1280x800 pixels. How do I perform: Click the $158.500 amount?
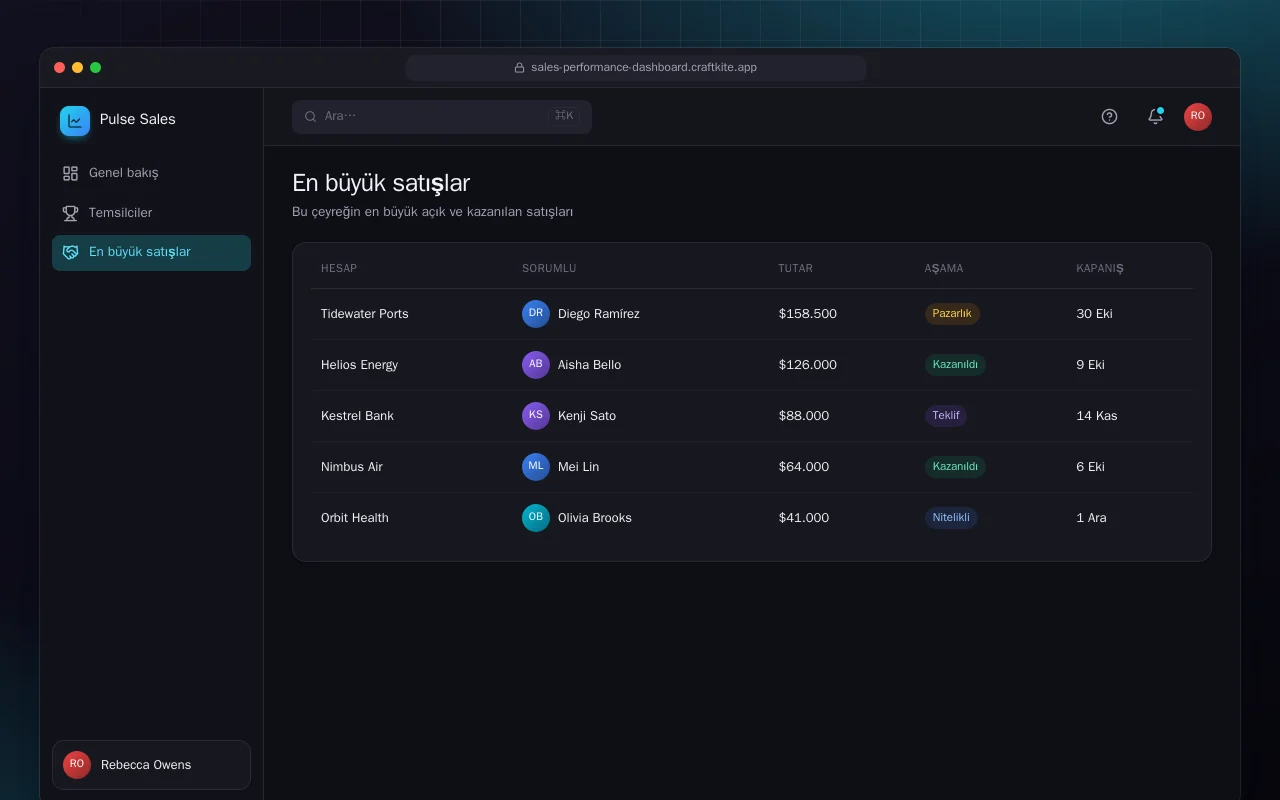[x=808, y=314]
